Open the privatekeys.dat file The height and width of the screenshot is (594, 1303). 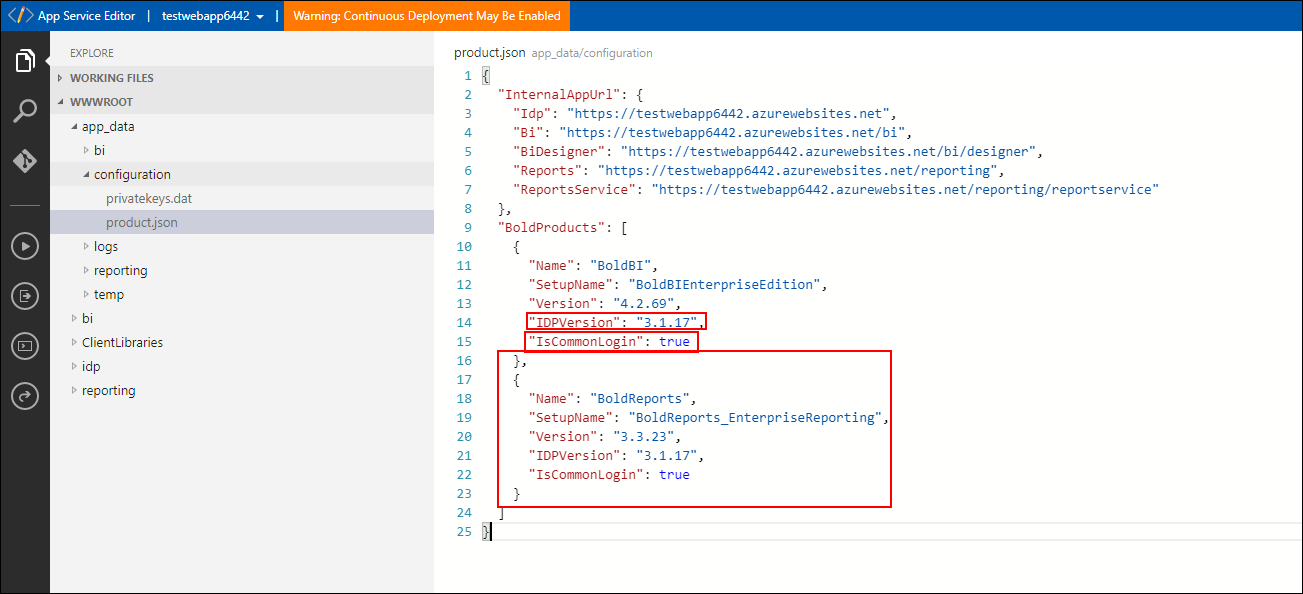point(242,198)
